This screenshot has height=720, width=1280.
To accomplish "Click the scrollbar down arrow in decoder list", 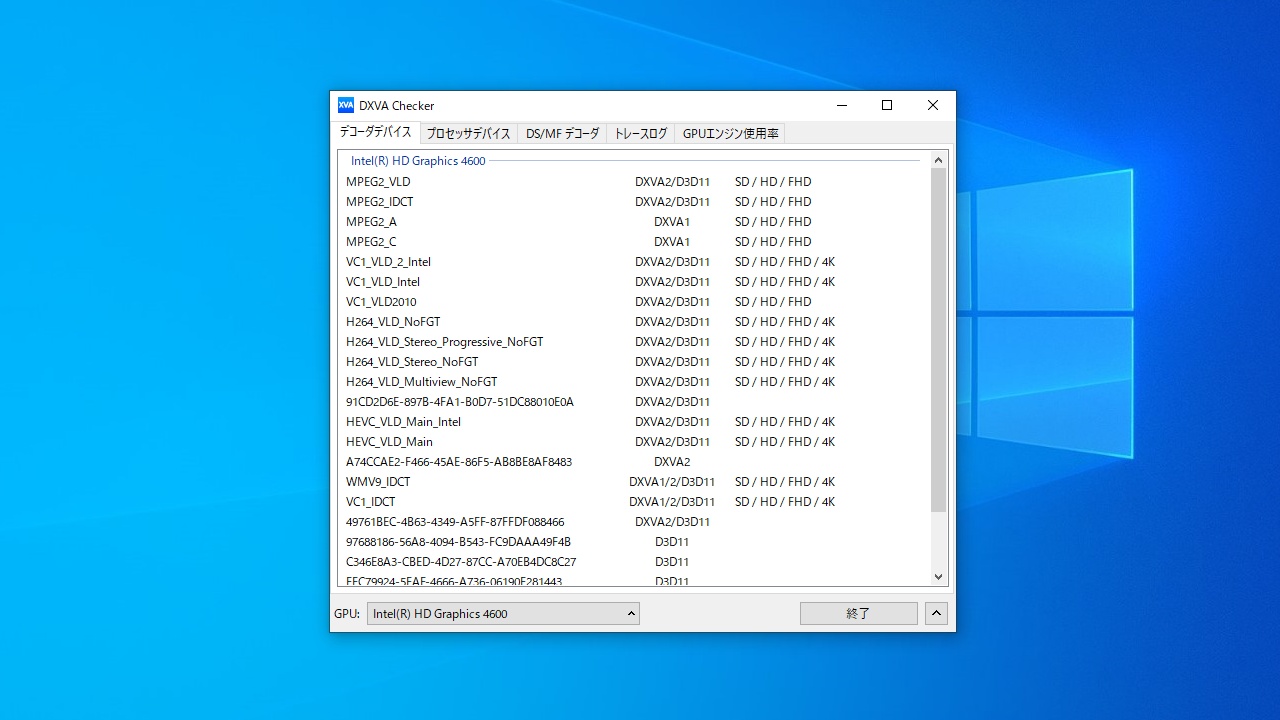I will [x=938, y=576].
